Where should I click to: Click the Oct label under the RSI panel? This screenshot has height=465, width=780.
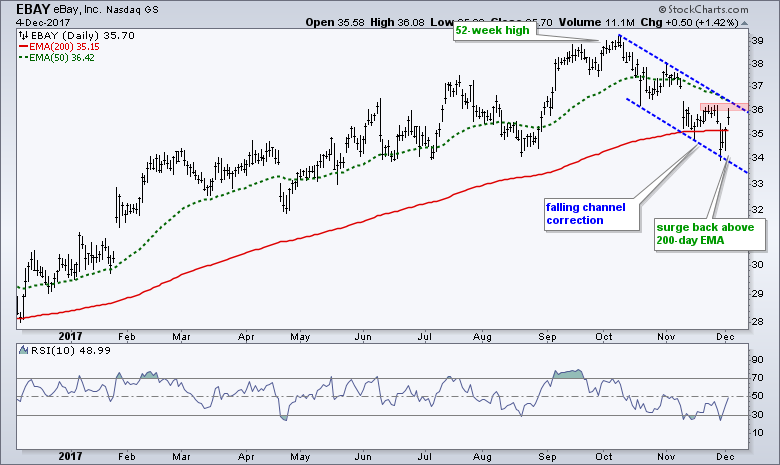[604, 457]
